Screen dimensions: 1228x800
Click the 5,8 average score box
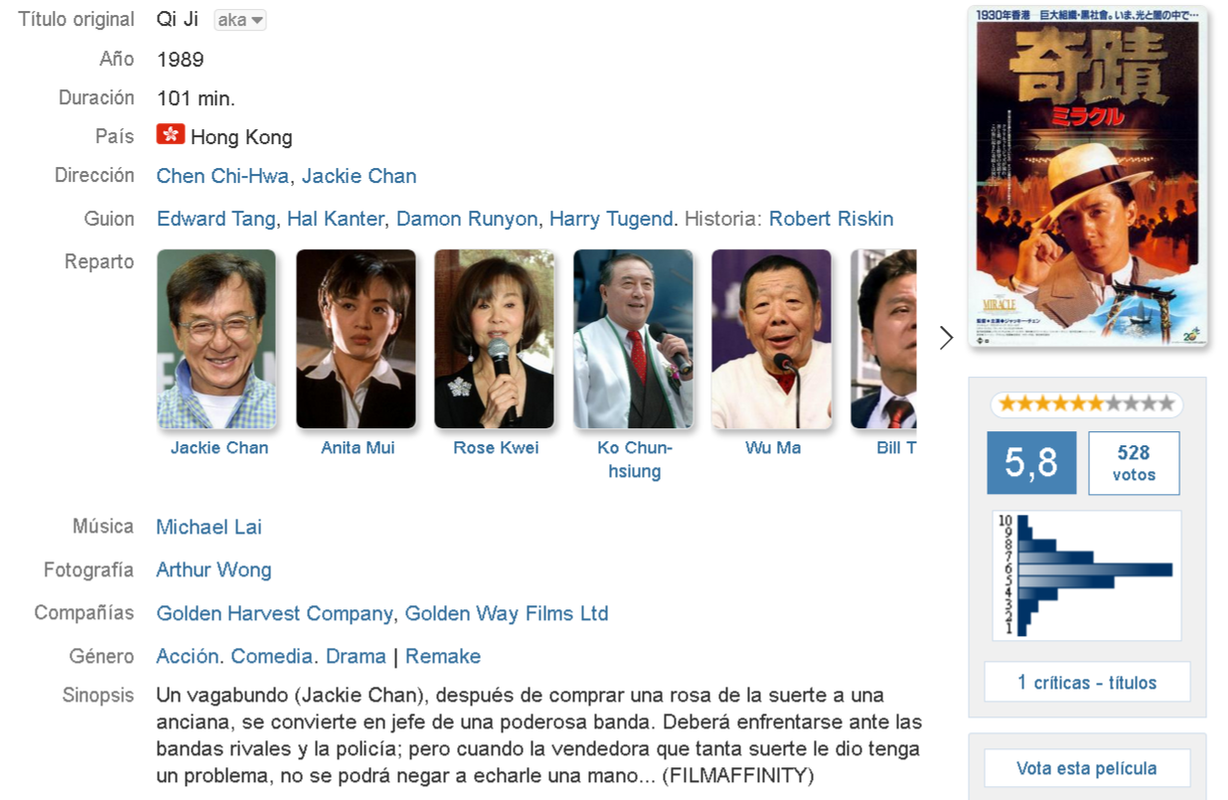pyautogui.click(x=1031, y=463)
